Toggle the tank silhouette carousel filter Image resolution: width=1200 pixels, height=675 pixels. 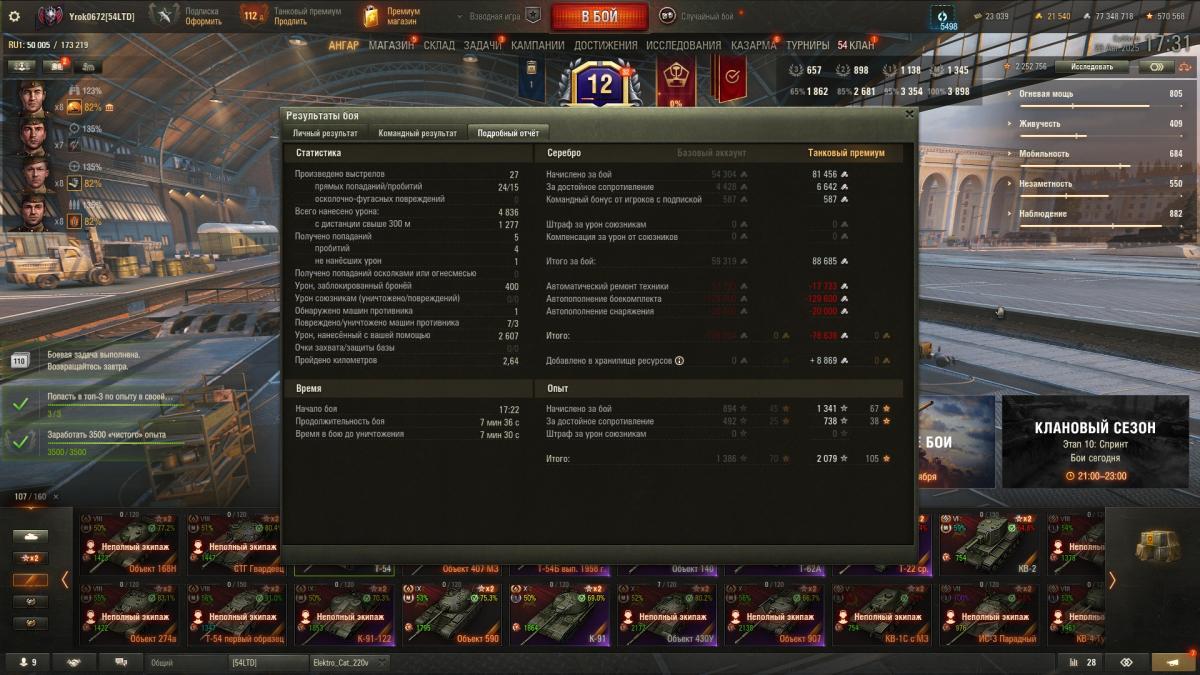tap(30, 536)
